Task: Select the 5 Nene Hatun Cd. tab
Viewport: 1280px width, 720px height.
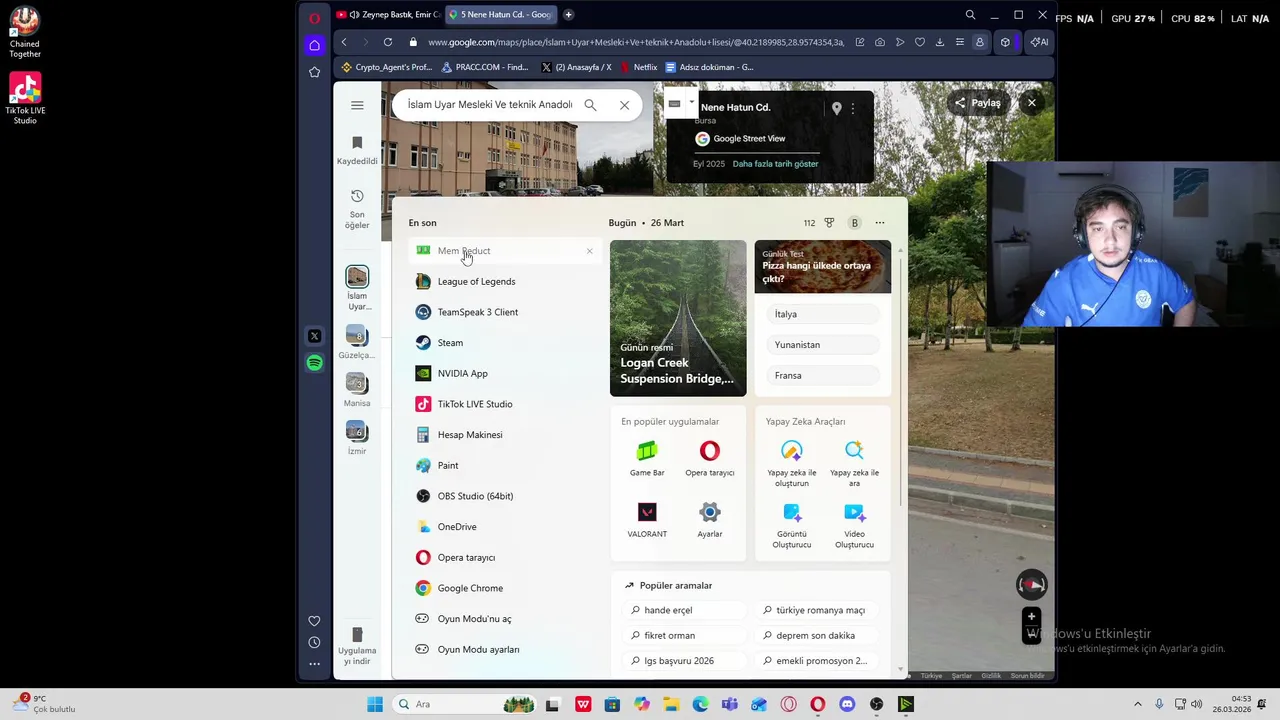Action: [500, 14]
